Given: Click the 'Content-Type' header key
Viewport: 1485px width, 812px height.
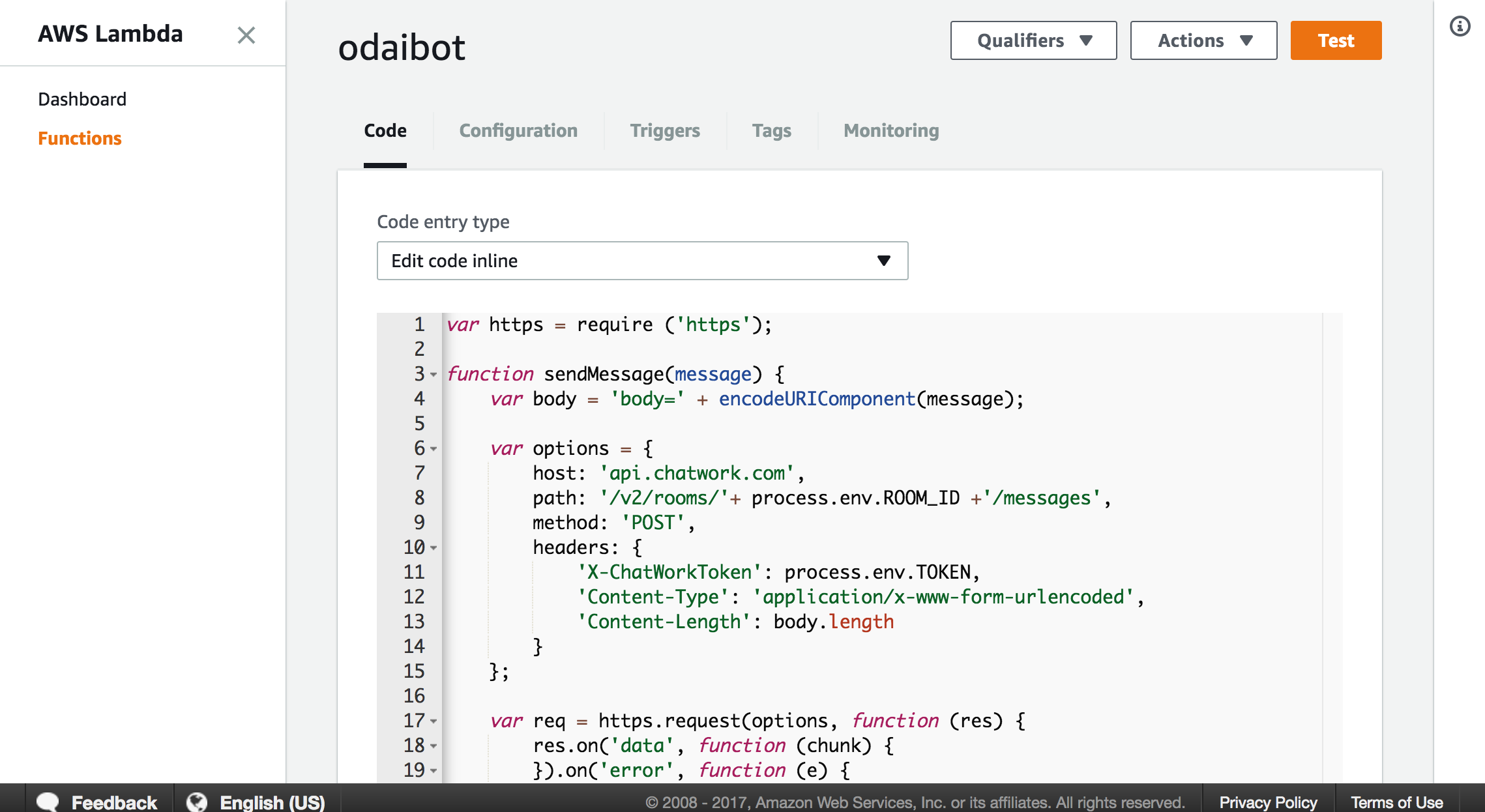Looking at the screenshot, I should (653, 597).
